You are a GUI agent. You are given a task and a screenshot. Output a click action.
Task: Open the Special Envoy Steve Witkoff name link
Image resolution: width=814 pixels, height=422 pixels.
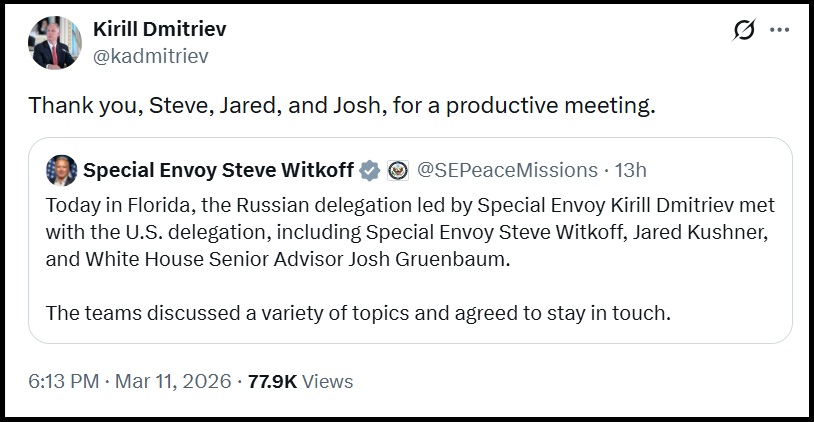pyautogui.click(x=218, y=170)
